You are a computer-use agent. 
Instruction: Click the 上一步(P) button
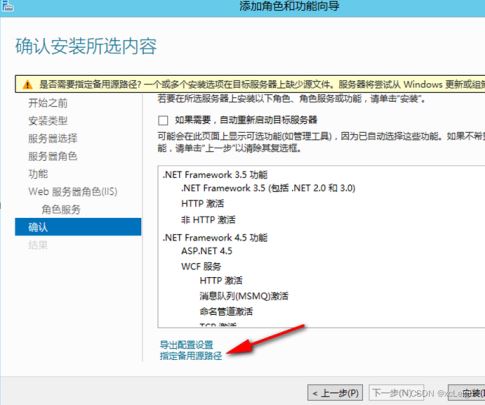(335, 393)
